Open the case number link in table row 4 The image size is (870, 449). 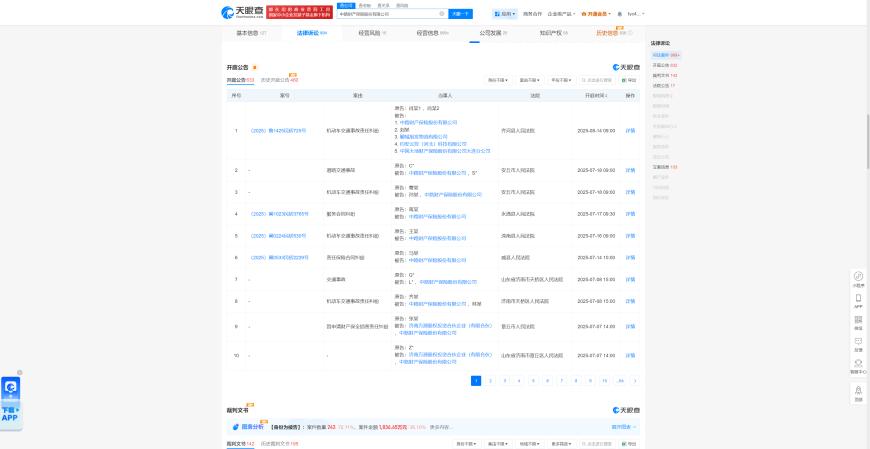coord(279,214)
